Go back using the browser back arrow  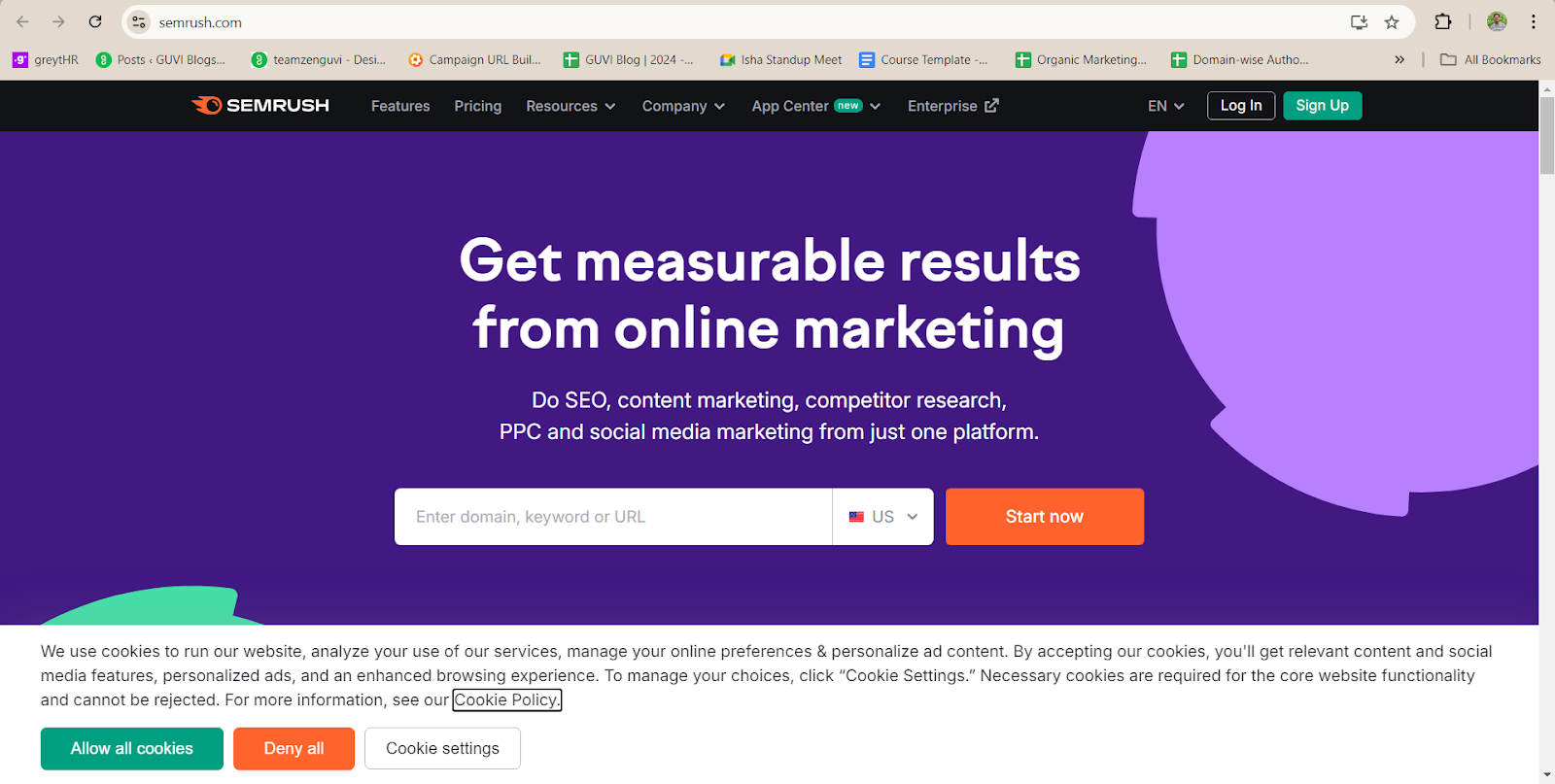[22, 21]
